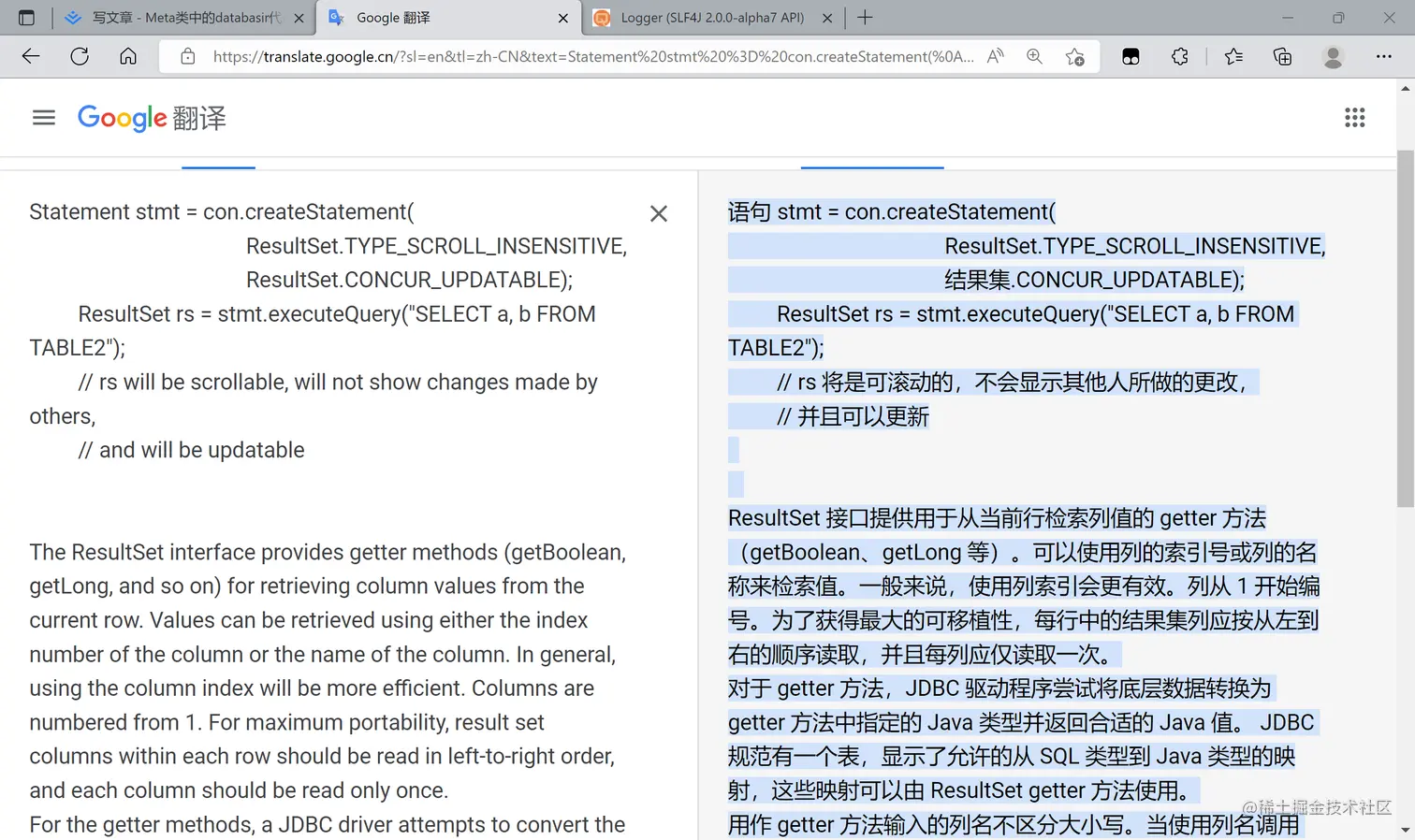Screen dimensions: 1415x840
Task: Open the Favorites list icon
Action: coord(1233,56)
